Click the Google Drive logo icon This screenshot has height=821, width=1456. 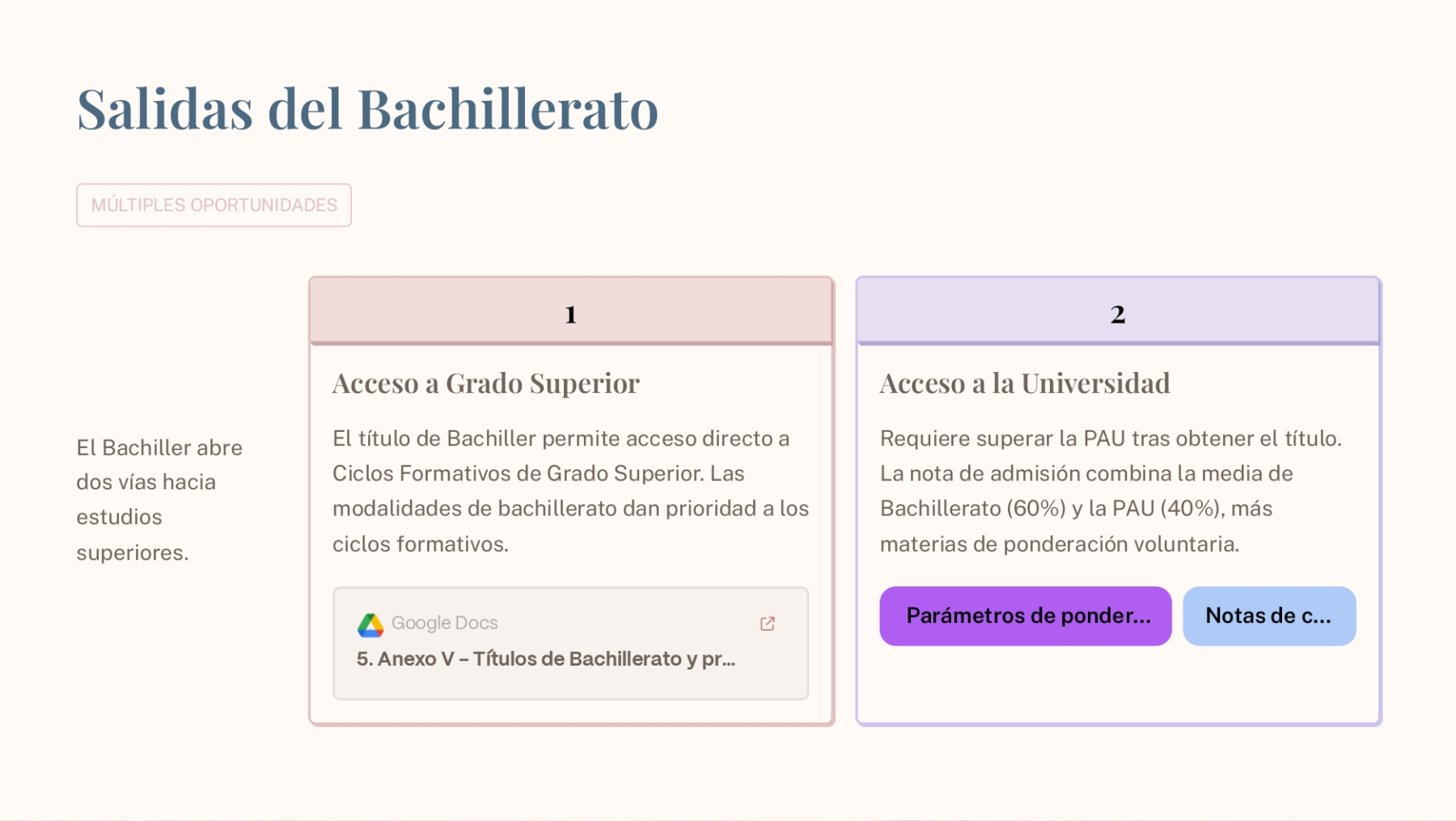(370, 624)
